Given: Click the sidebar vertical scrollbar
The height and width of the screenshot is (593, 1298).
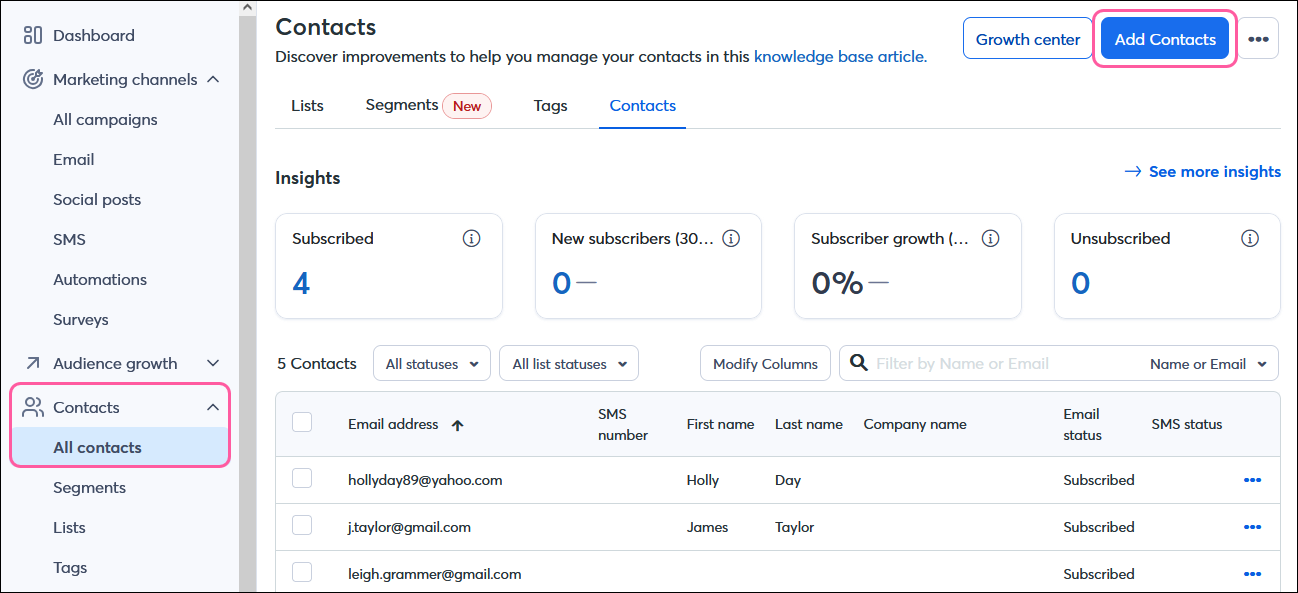Looking at the screenshot, I should coord(247,304).
